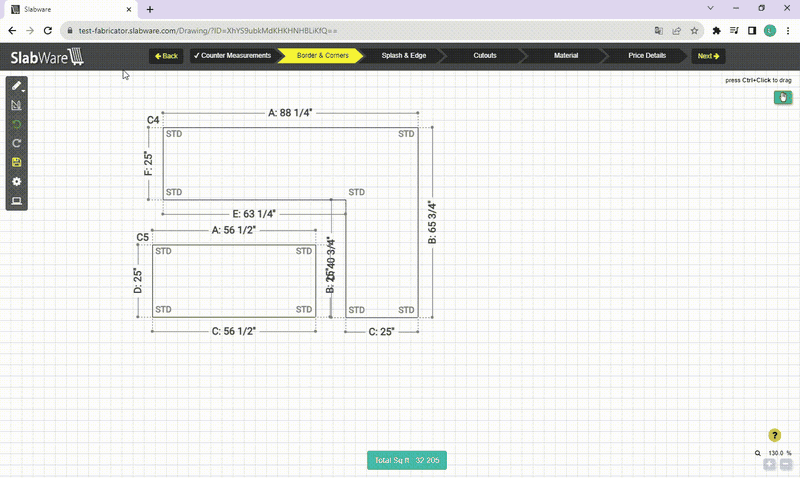This screenshot has width=800, height=478.
Task: Click the site lock icon
Action: point(70,31)
